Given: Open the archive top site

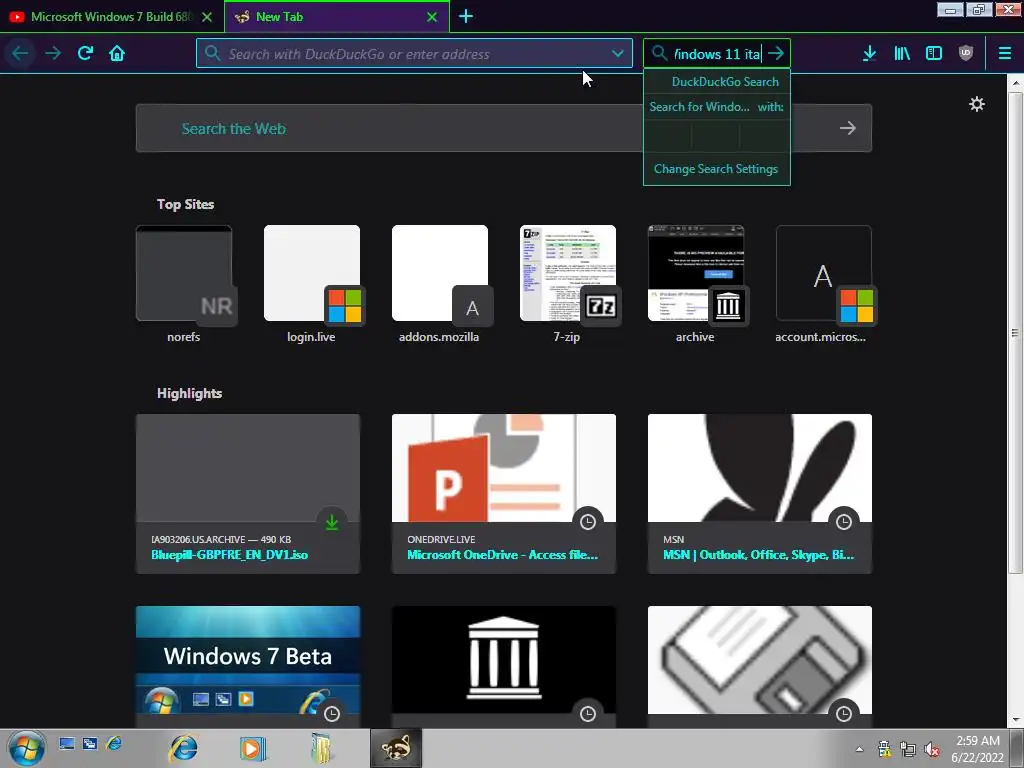Looking at the screenshot, I should pos(696,284).
